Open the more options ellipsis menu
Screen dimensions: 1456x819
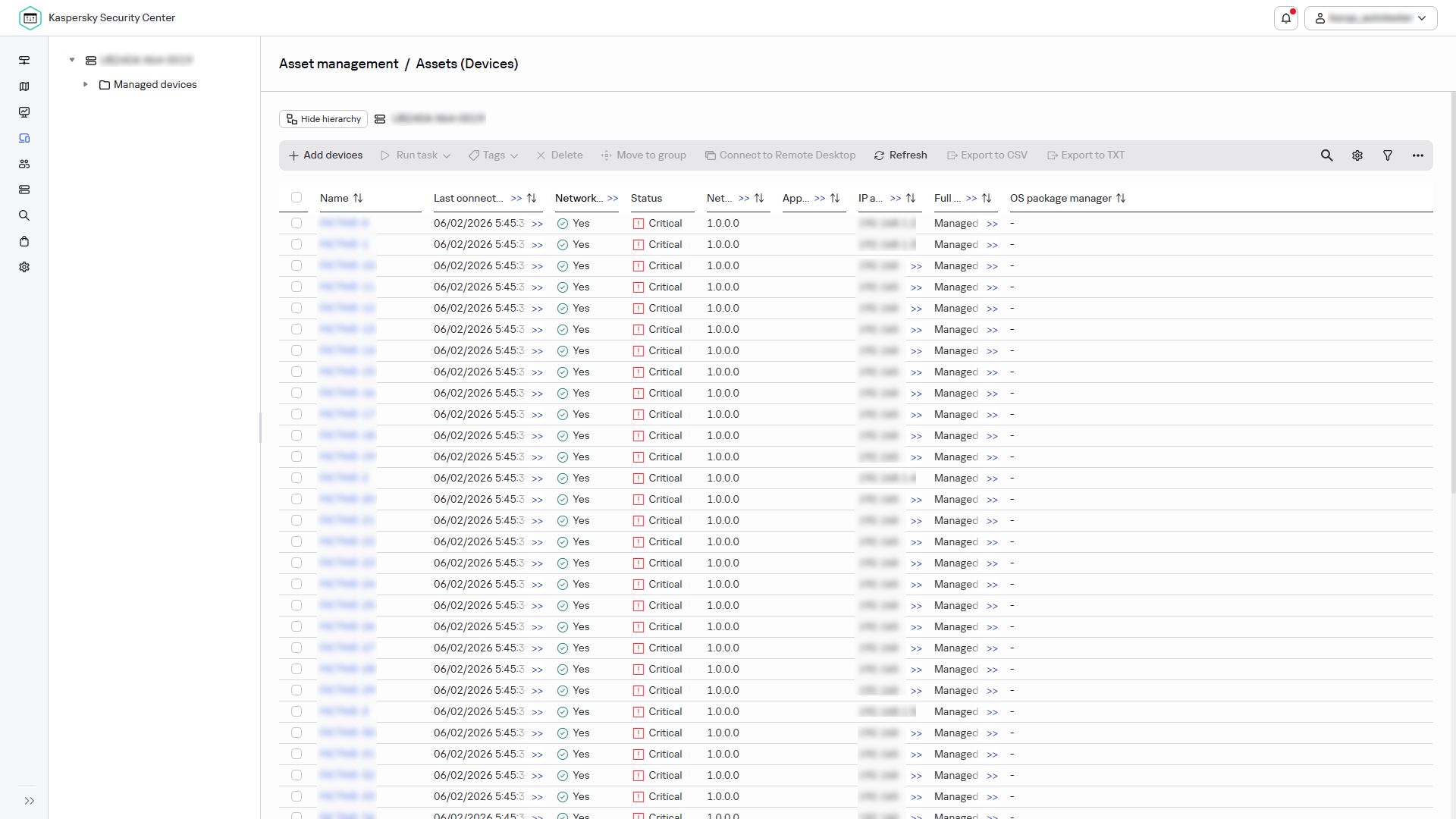coord(1418,155)
